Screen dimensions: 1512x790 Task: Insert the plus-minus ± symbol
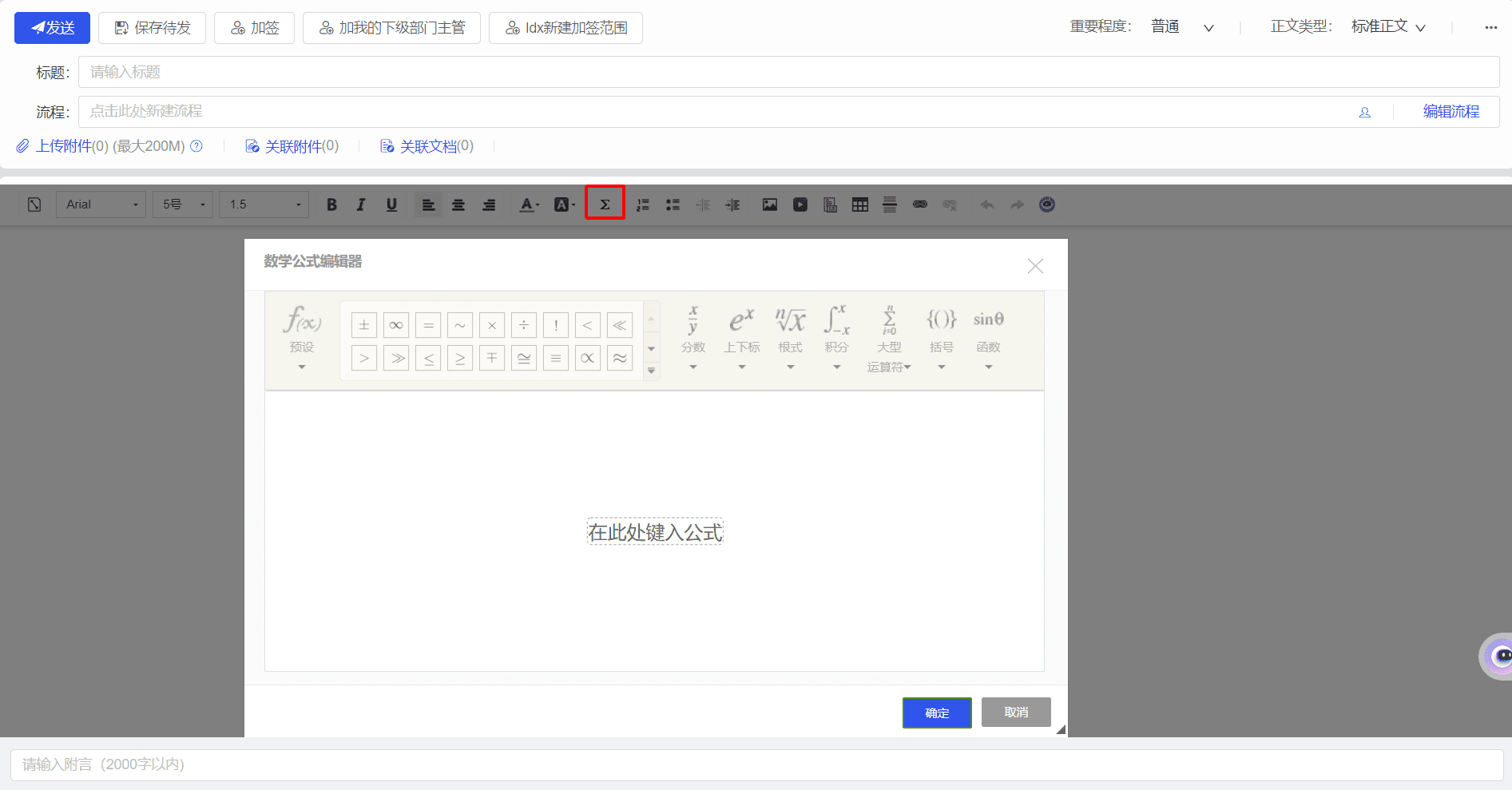coord(364,325)
